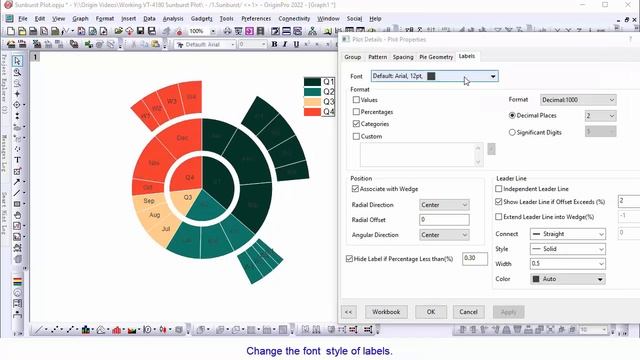Enable the Values checkbox

coord(356,100)
